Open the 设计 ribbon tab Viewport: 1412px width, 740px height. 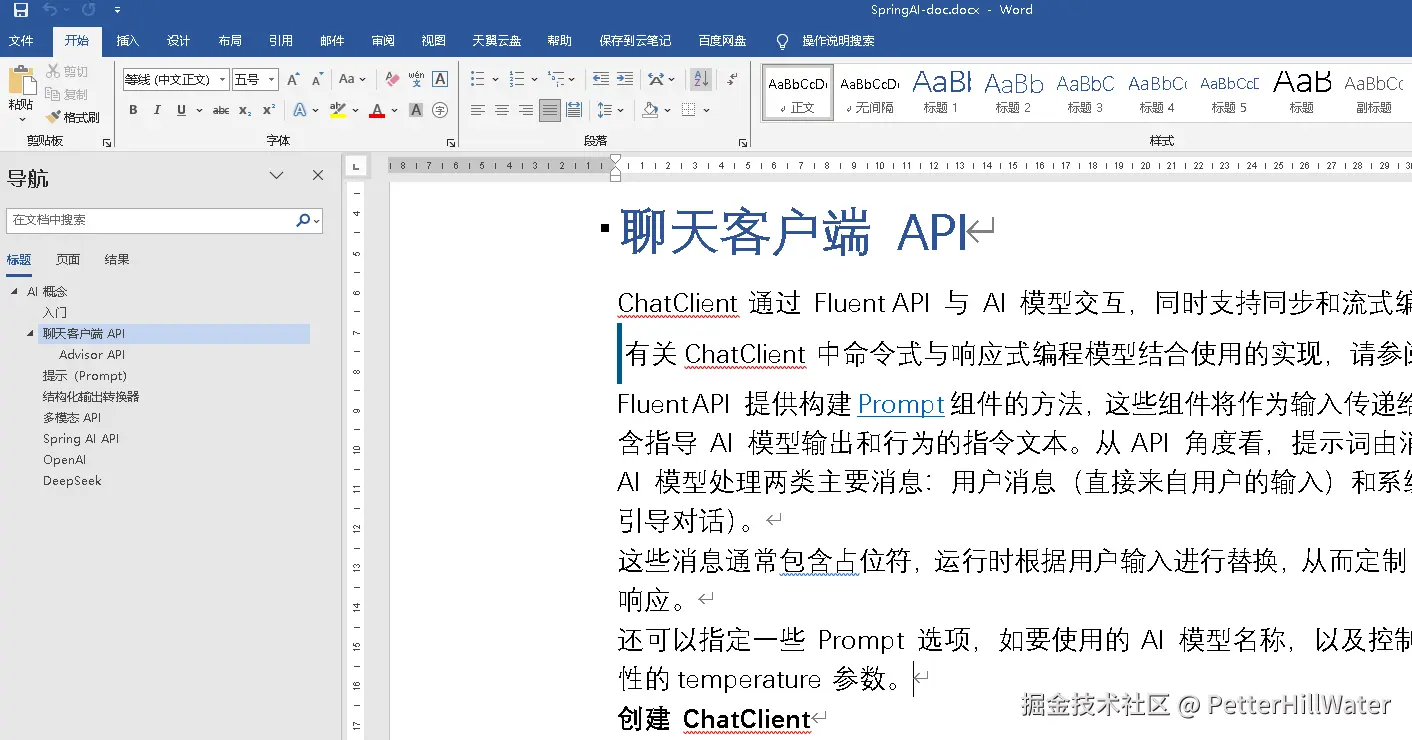pyautogui.click(x=178, y=41)
